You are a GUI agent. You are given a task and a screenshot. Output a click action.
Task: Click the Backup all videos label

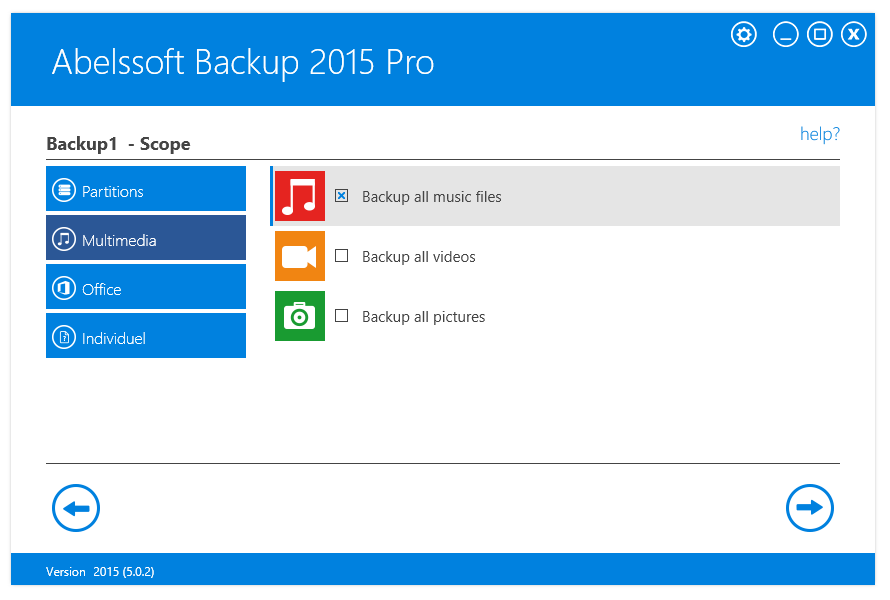tap(418, 257)
